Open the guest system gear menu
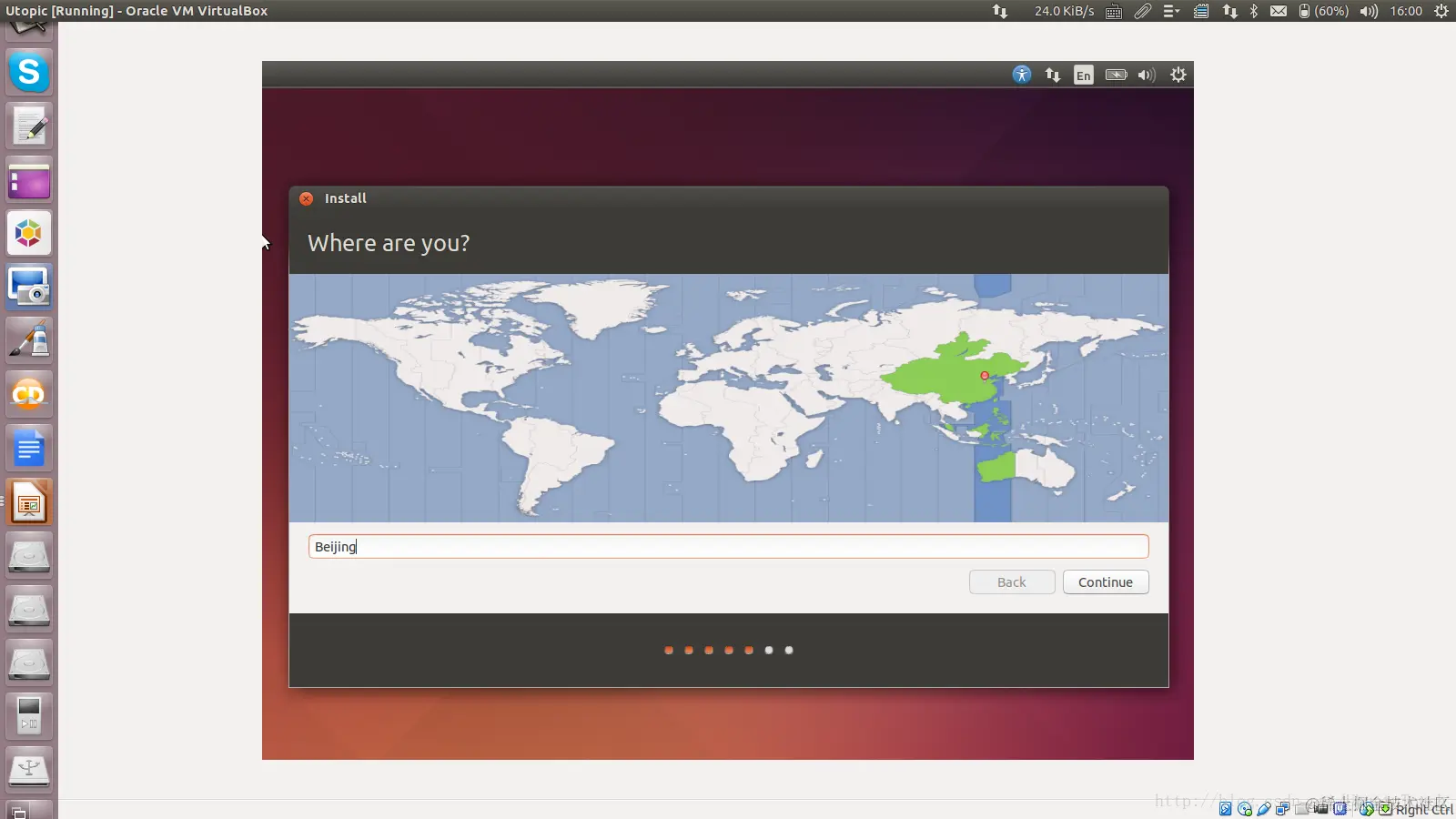The image size is (1456, 819). [1178, 75]
